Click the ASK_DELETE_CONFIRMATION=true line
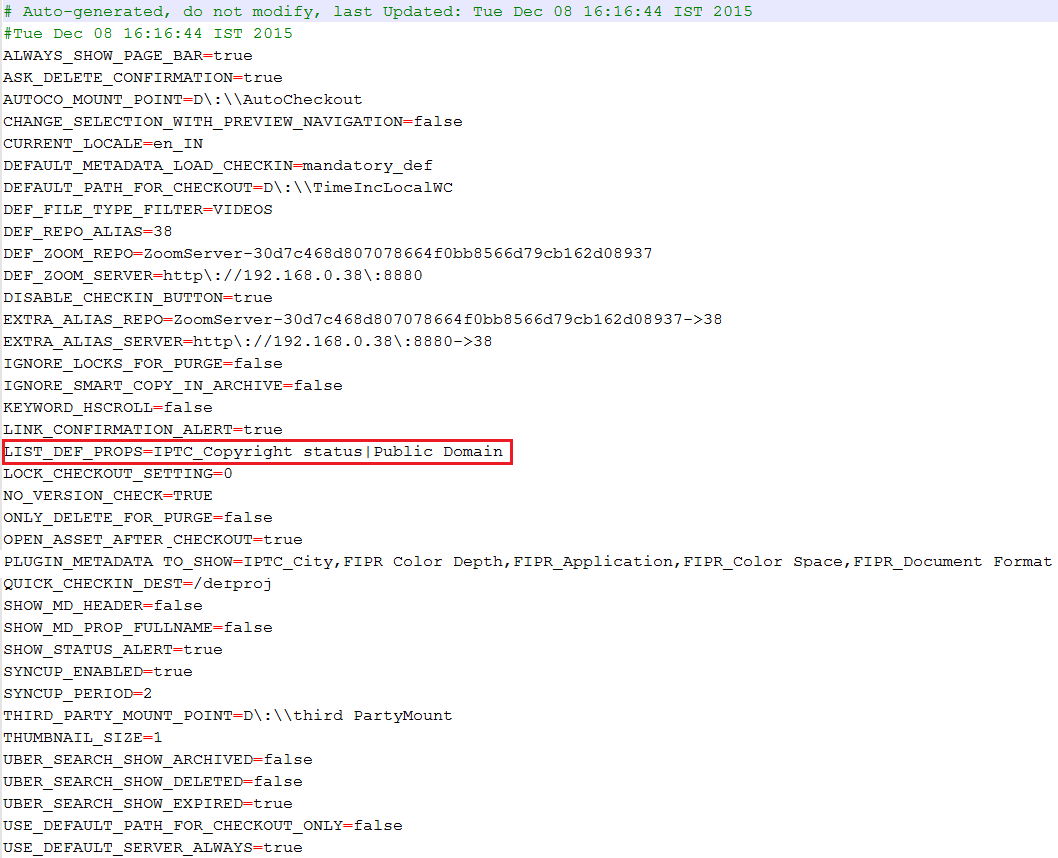This screenshot has height=858, width=1058. 142,78
